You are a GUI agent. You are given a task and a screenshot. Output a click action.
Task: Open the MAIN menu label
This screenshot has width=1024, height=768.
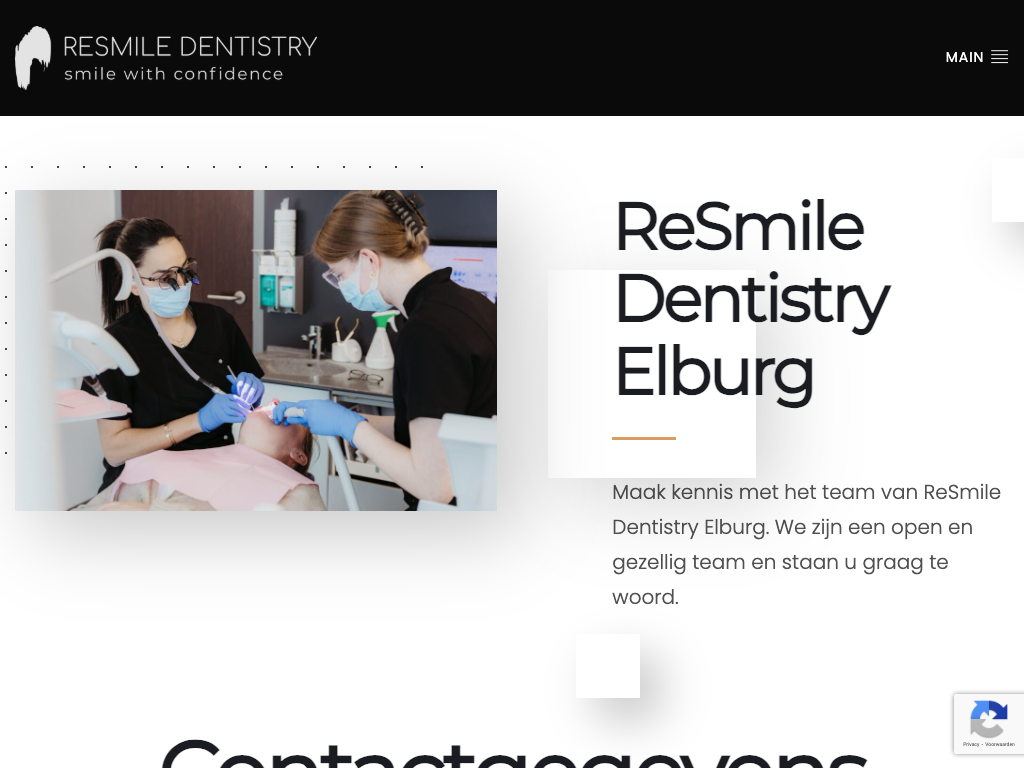pyautogui.click(x=964, y=57)
